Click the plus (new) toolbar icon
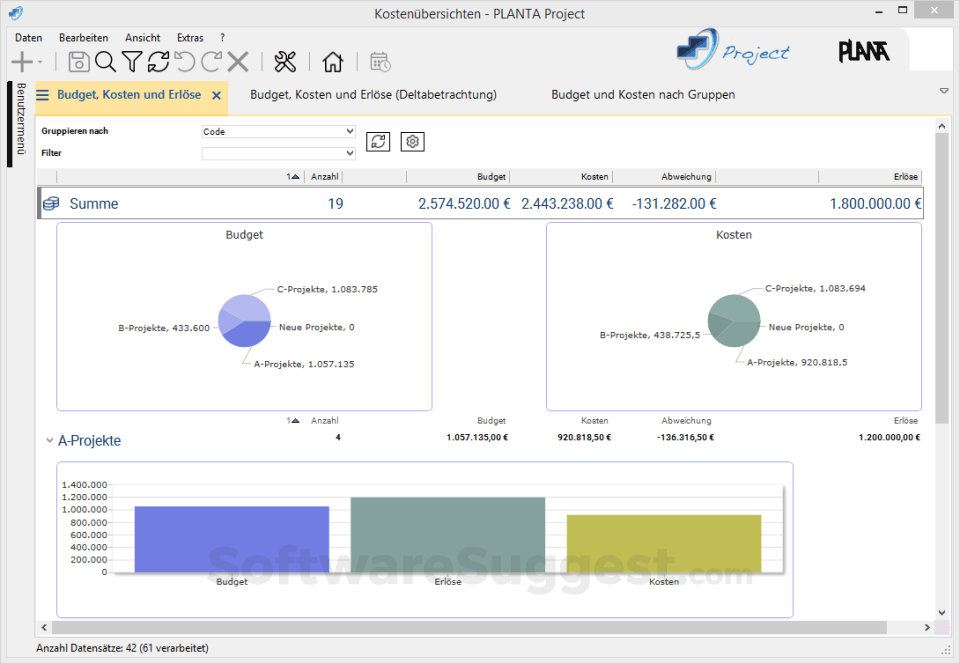The height and width of the screenshot is (664, 960). click(x=22, y=62)
